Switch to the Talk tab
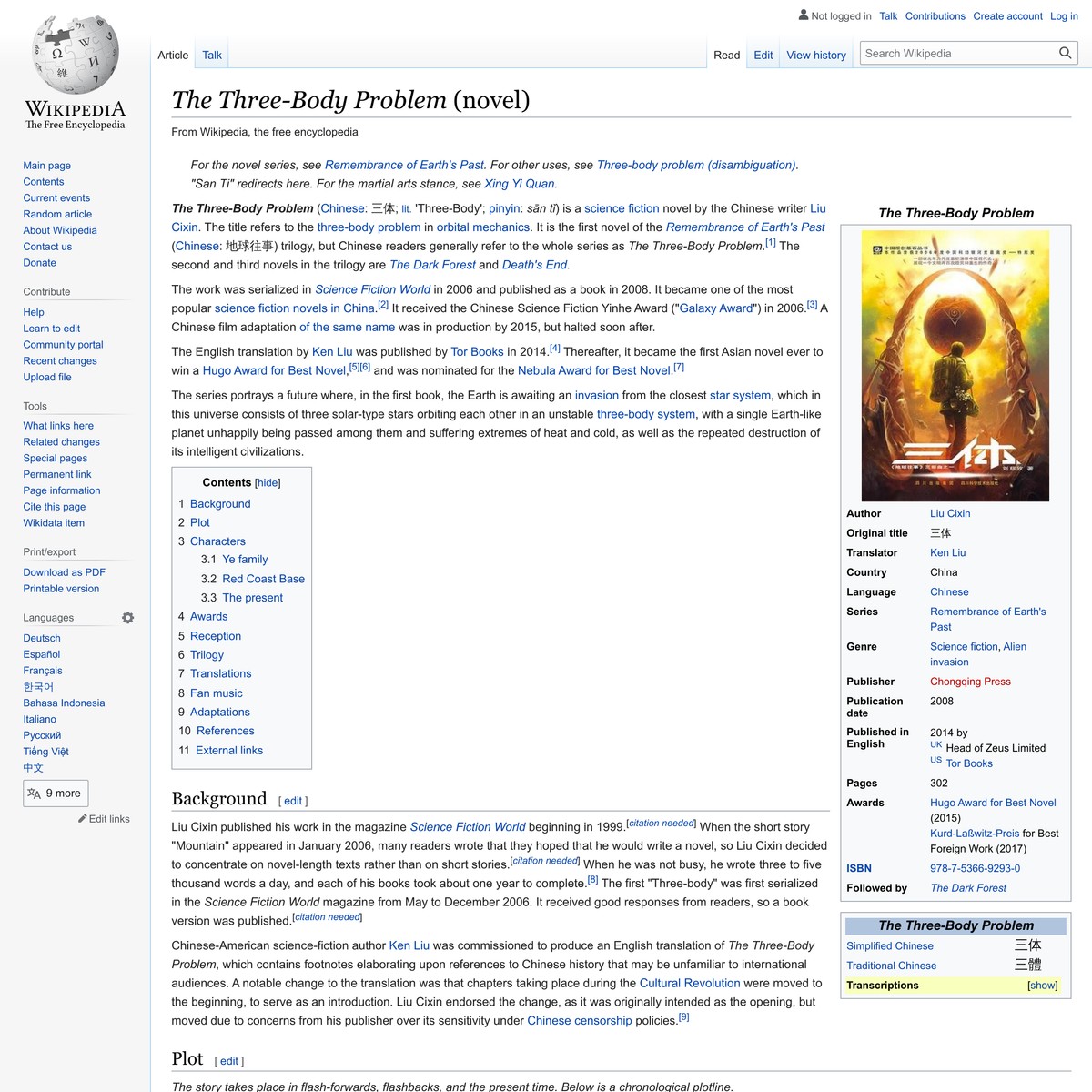The width and height of the screenshot is (1092, 1092). [211, 55]
